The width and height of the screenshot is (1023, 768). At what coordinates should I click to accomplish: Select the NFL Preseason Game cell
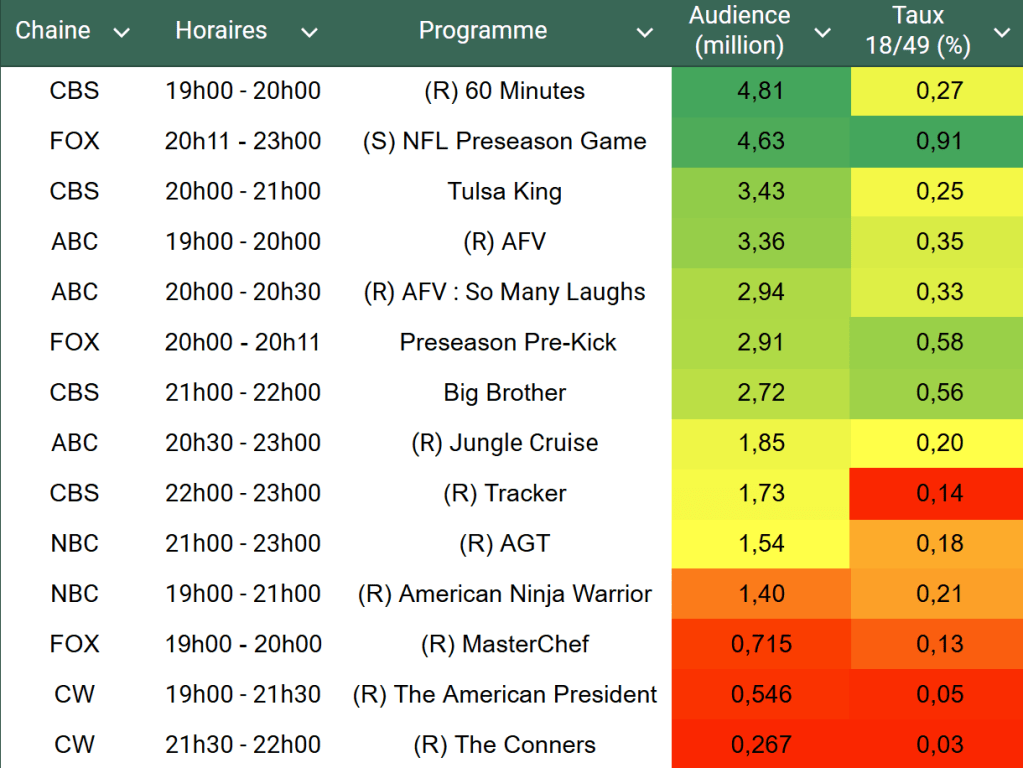coord(505,141)
